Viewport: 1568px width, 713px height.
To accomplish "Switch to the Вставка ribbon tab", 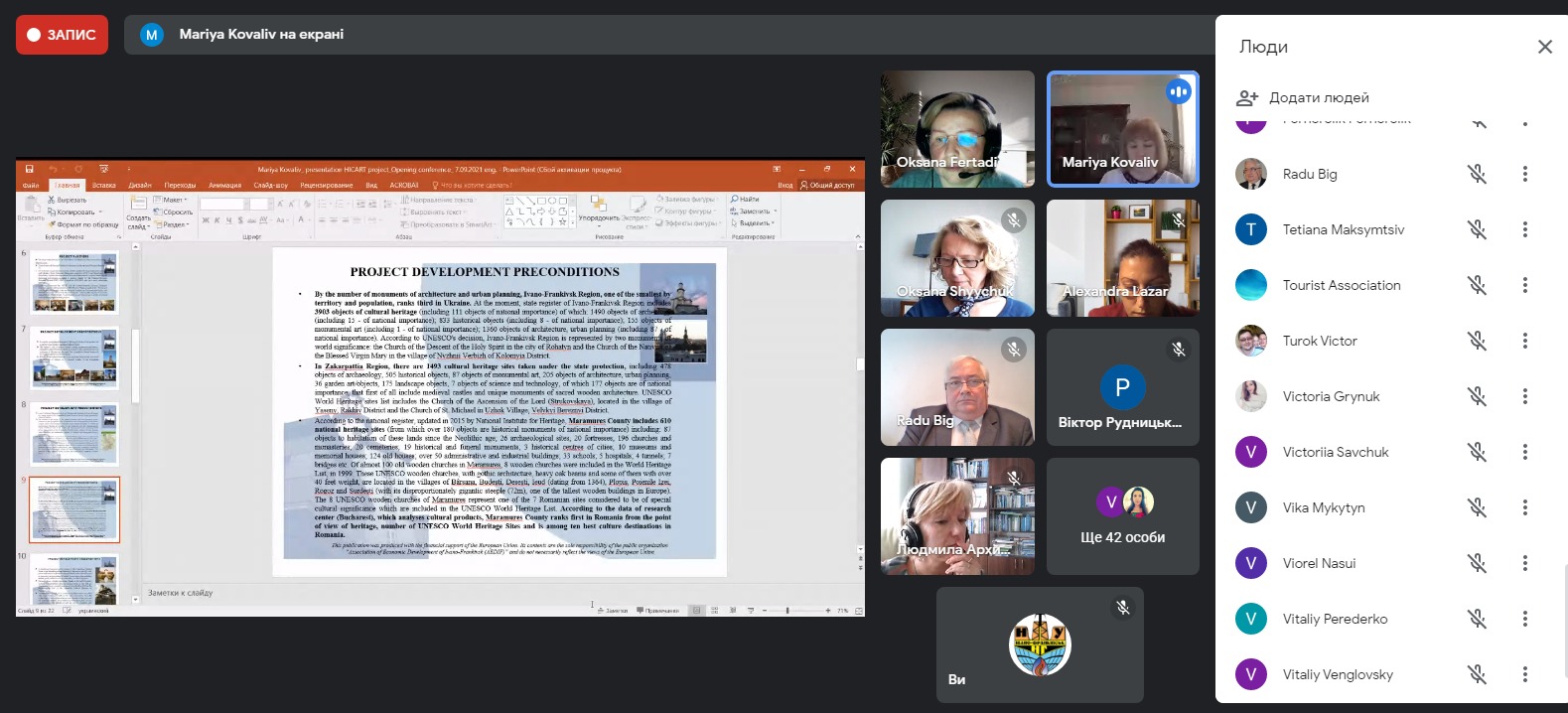I will click(104, 186).
